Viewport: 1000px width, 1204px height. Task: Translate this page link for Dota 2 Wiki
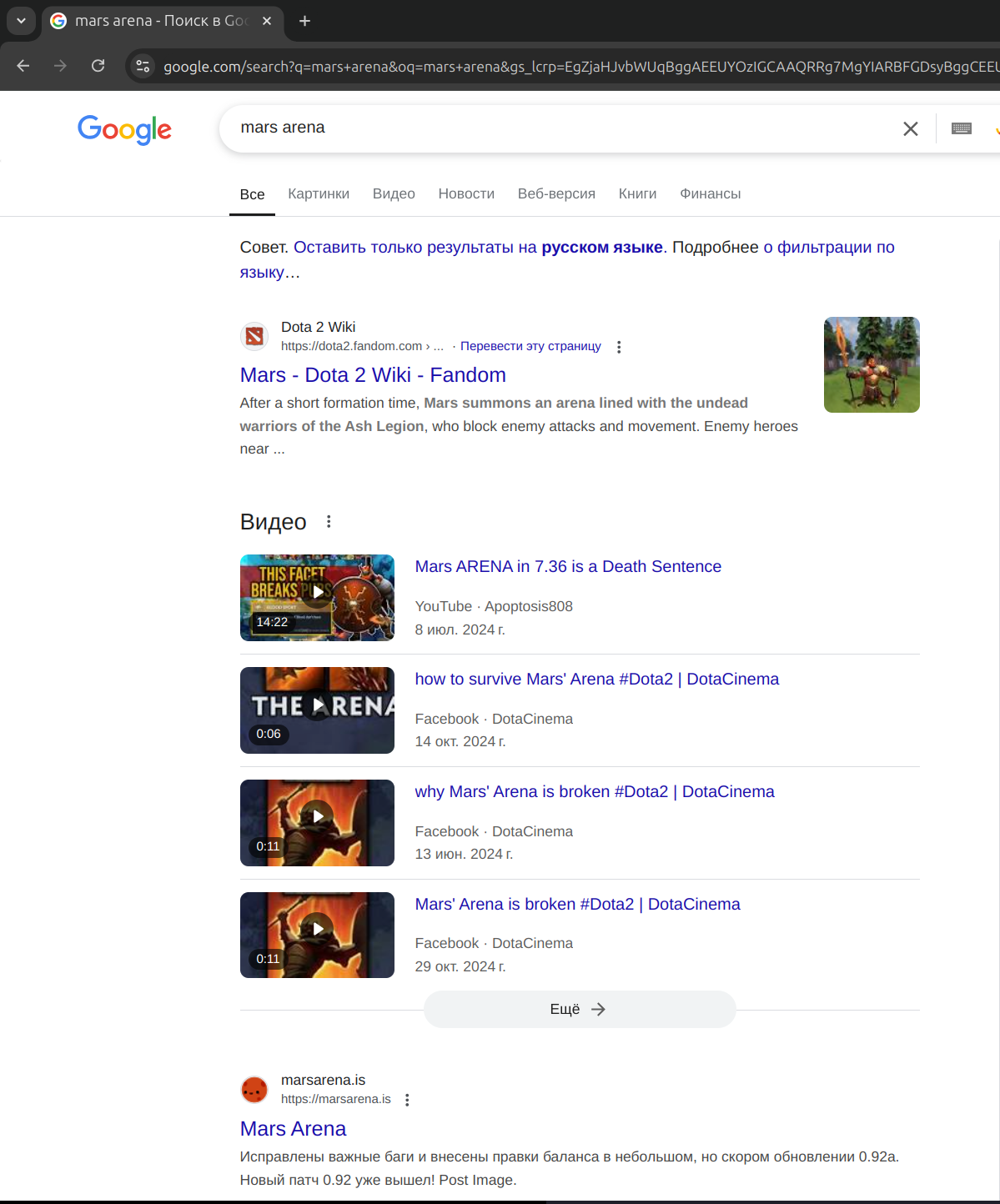[x=530, y=346]
